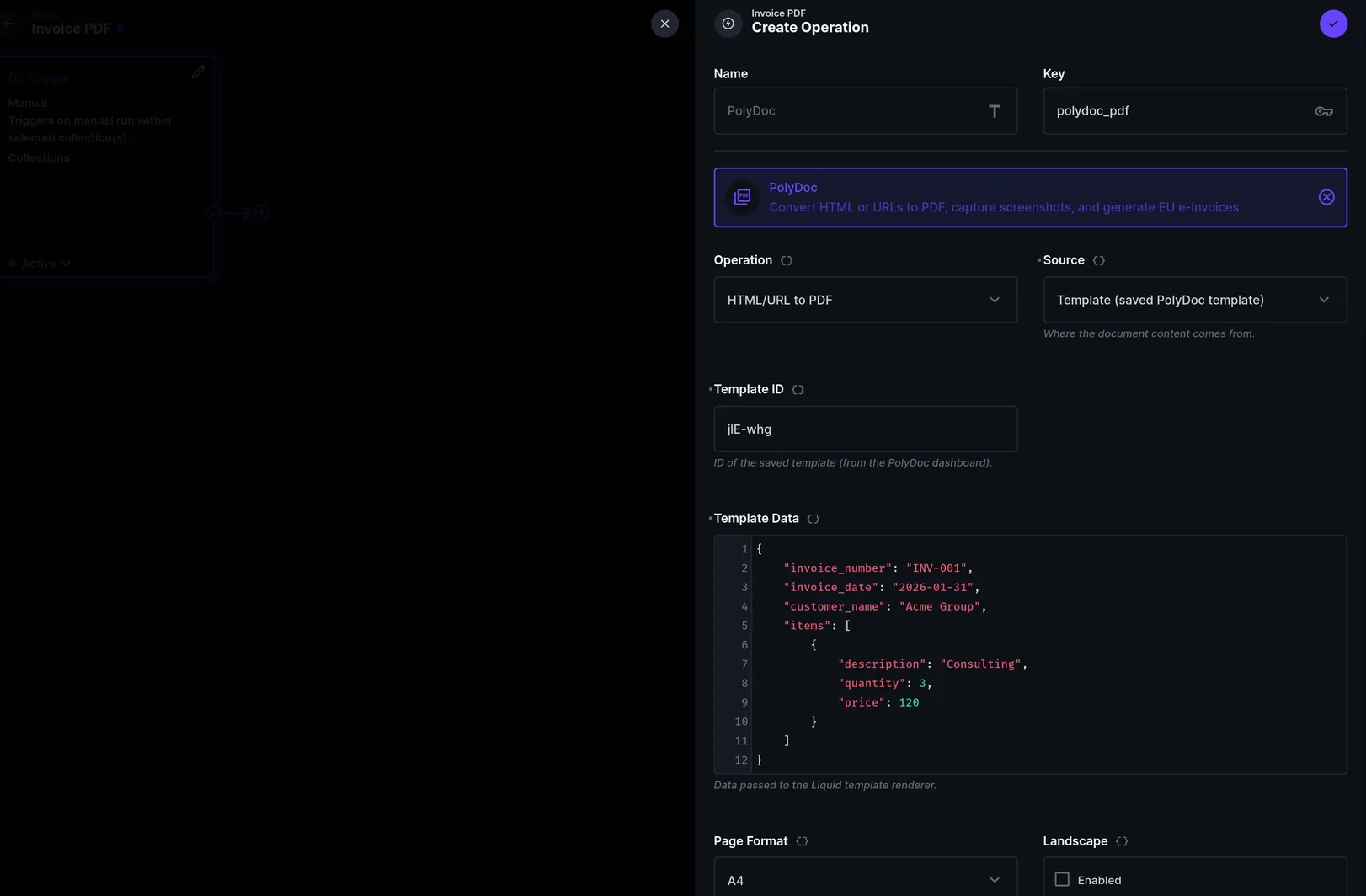Screen dimensions: 1366x896
Task: Toggle raw value braces next to Template Data
Action: [x=814, y=519]
